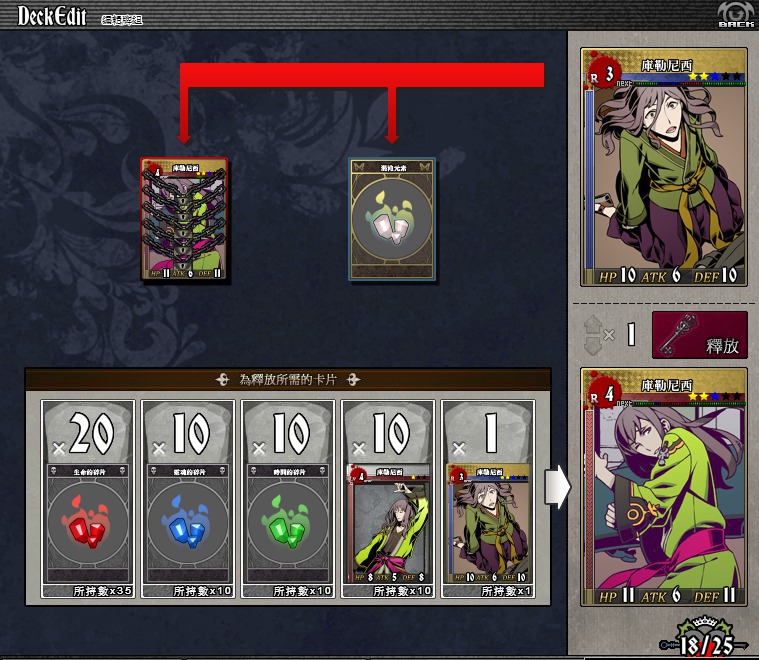The width and height of the screenshot is (759, 660).
Task: Click the 釋放 release key button
Action: (699, 335)
